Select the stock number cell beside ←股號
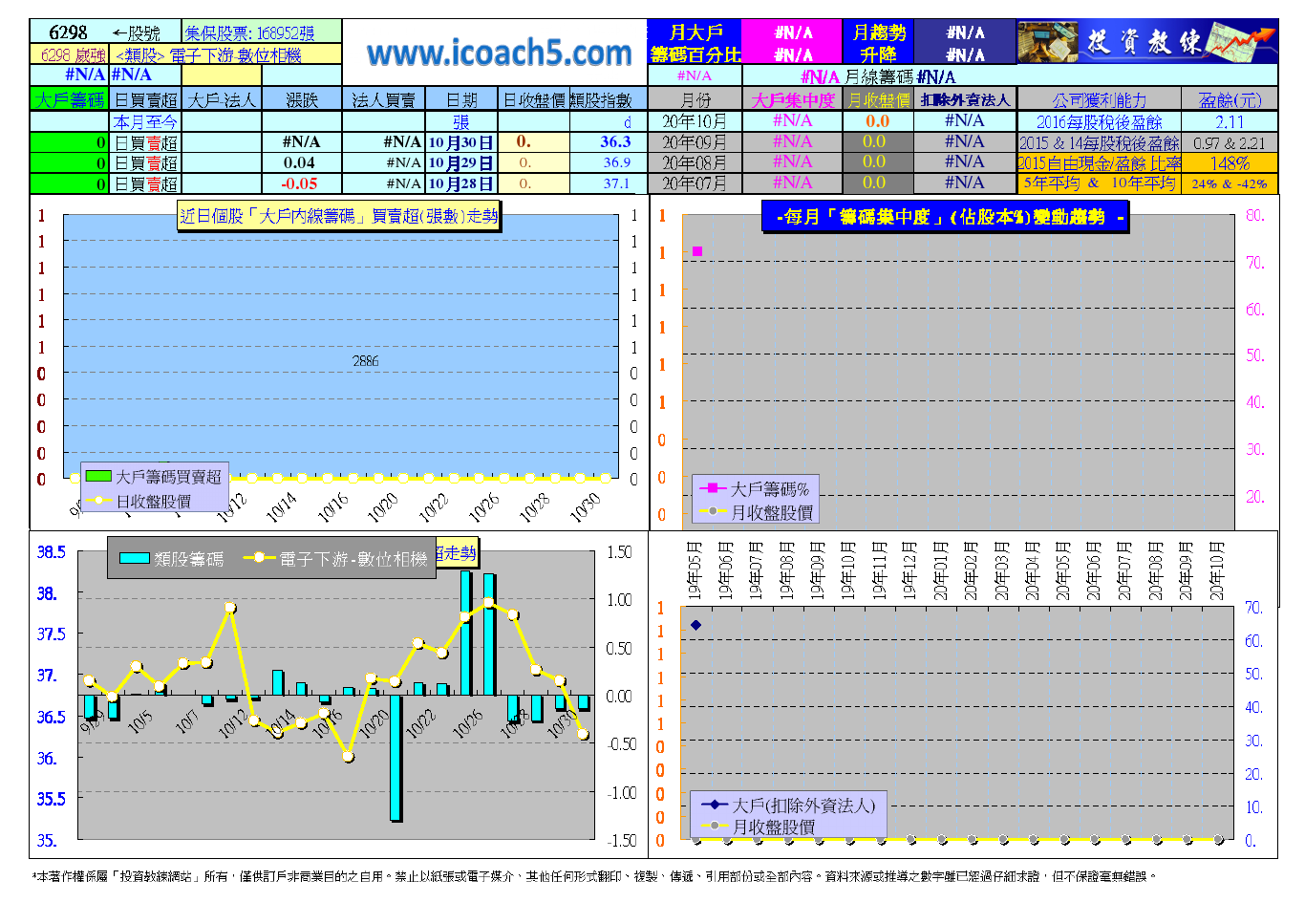The height and width of the screenshot is (924, 1305). pos(68,32)
